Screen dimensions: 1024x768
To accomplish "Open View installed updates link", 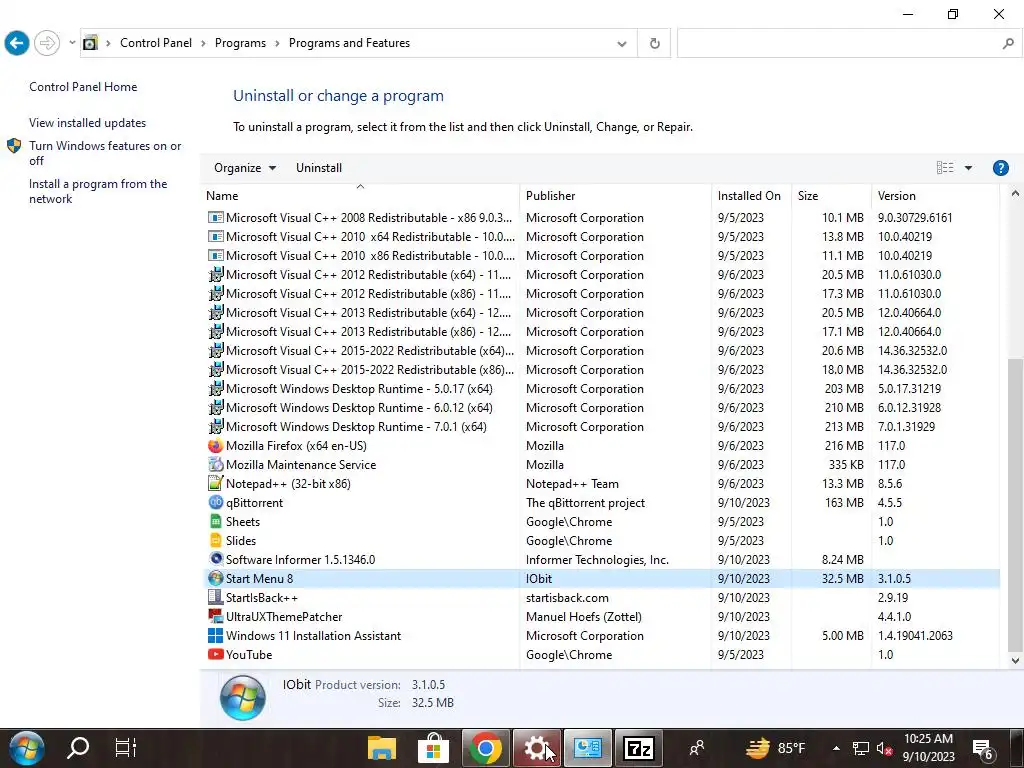I will coord(88,123).
